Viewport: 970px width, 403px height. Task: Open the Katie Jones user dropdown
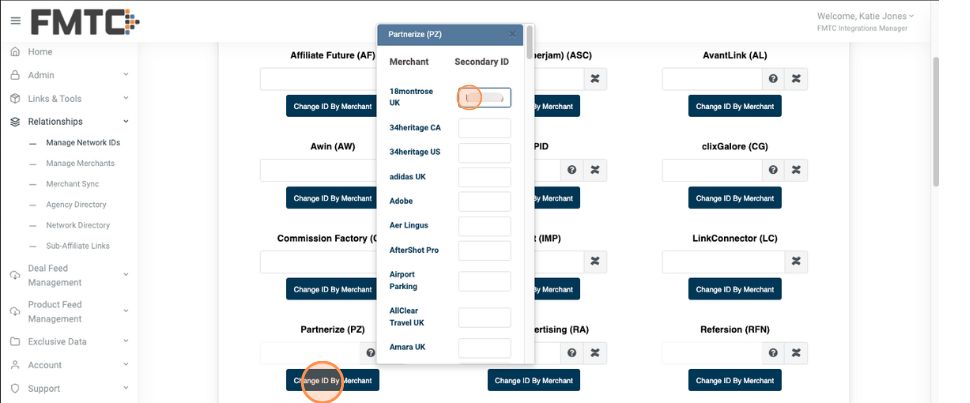(x=865, y=16)
